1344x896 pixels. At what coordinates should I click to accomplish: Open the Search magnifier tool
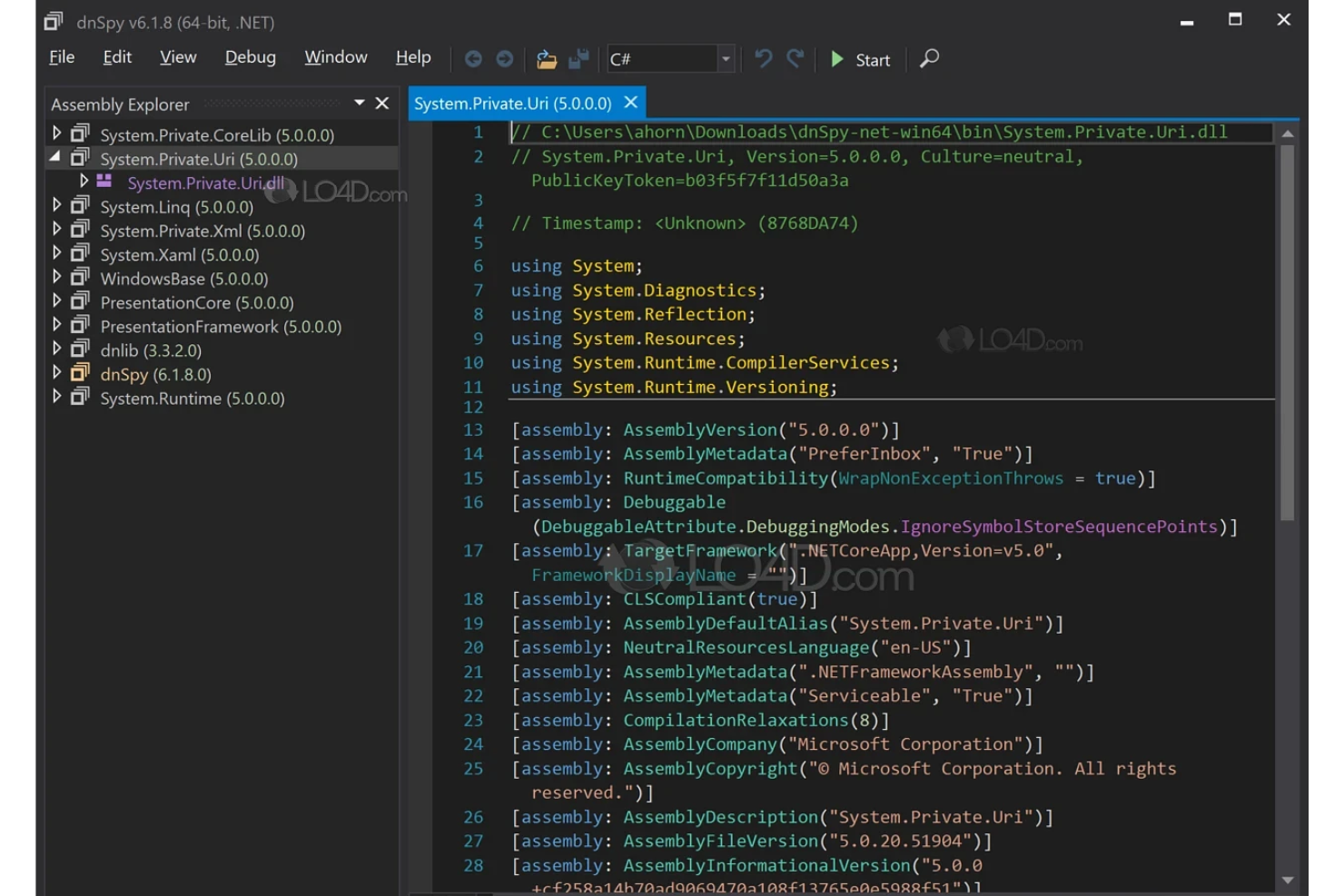click(929, 59)
